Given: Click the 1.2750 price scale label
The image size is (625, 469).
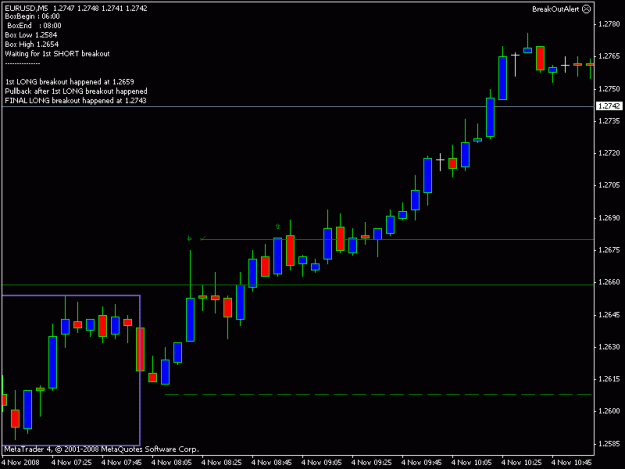Looking at the screenshot, I should pos(609,89).
